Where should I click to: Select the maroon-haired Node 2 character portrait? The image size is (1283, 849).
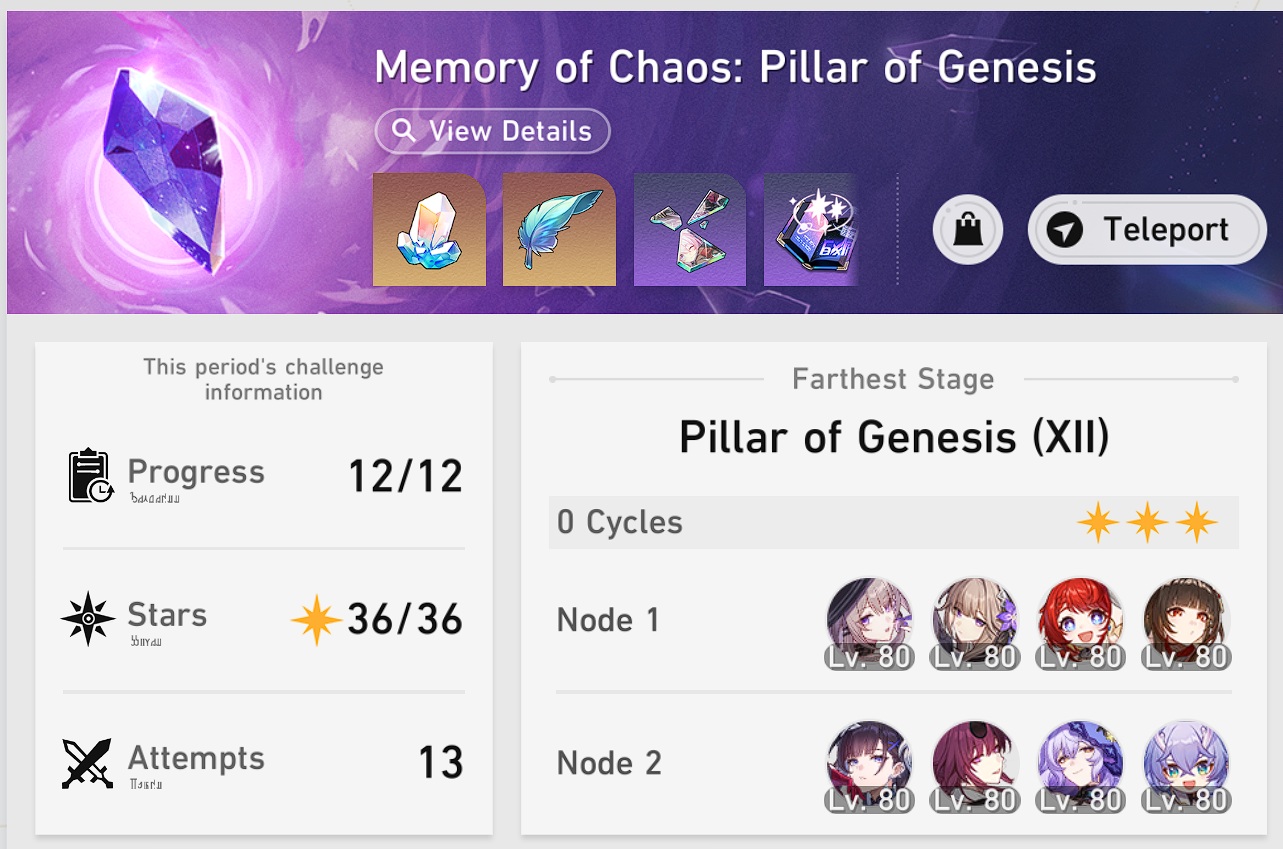(976, 764)
